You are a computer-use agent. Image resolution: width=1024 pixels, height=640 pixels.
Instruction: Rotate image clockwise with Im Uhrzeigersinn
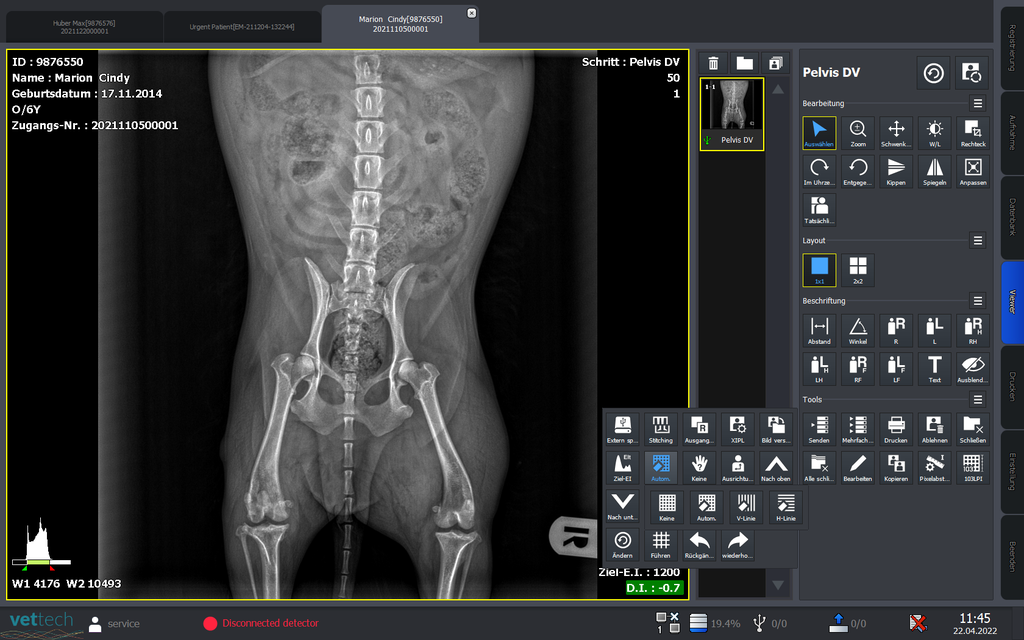pos(819,172)
